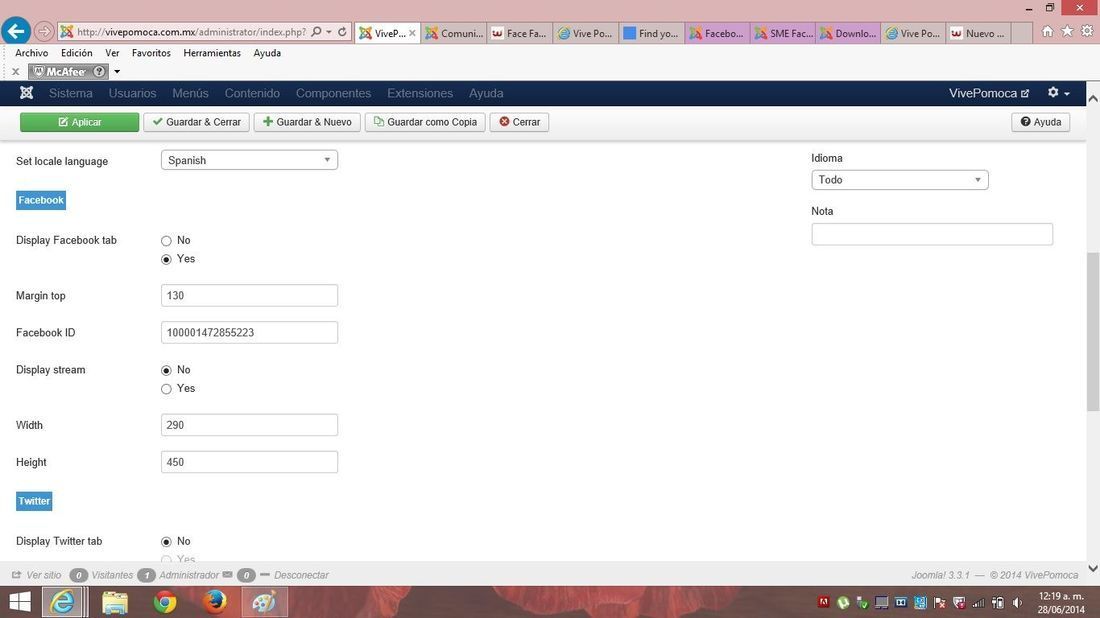Open the Joomla Ayuda menu
Screen dimensions: 1100x618
click(x=486, y=93)
